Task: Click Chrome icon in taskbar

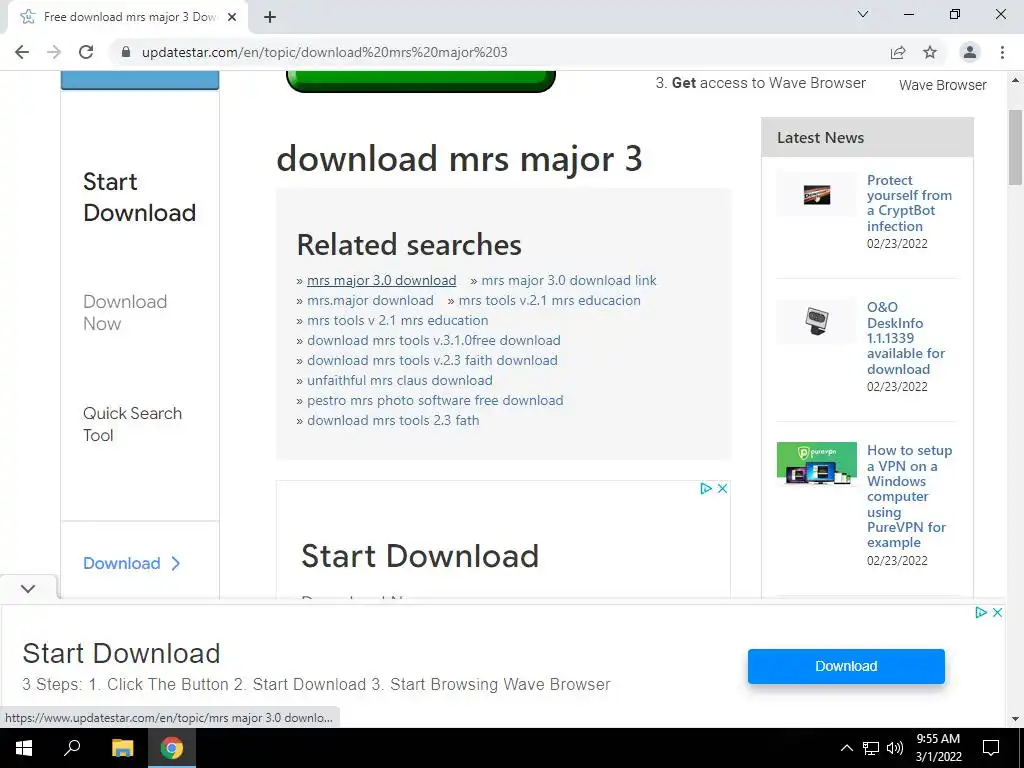Action: (x=172, y=748)
